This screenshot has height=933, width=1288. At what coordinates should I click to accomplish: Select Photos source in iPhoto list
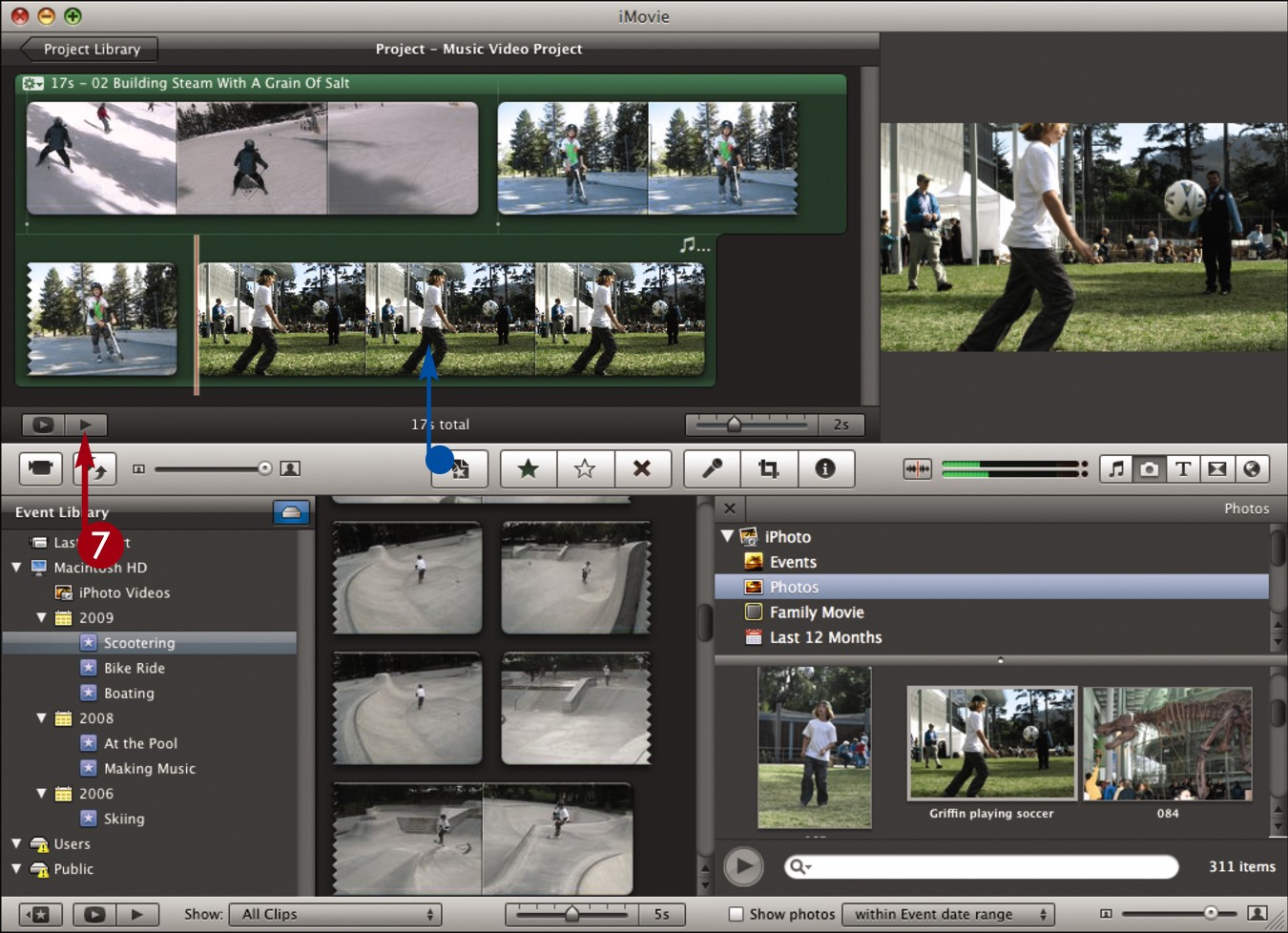(x=992, y=587)
